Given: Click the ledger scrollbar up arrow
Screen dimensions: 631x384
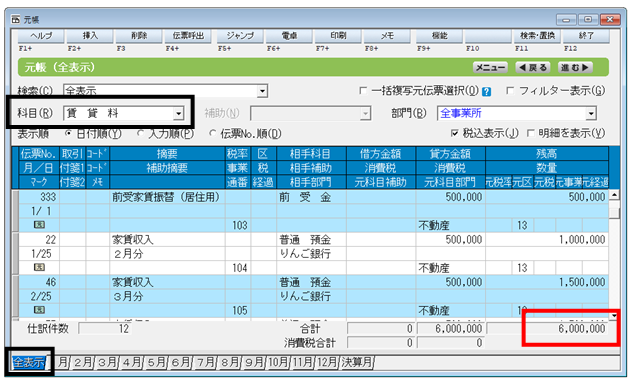Looking at the screenshot, I should tap(614, 196).
